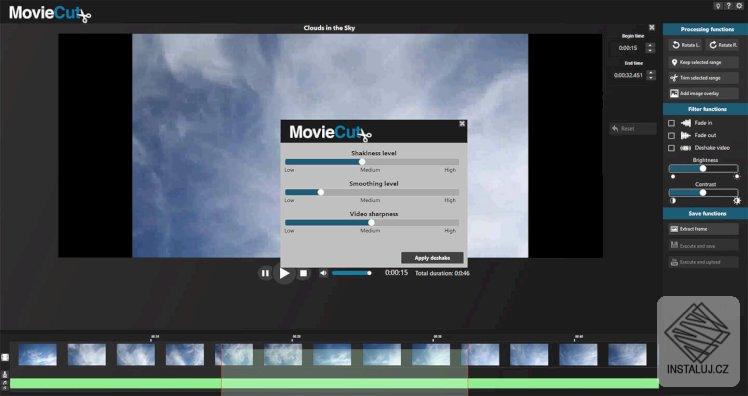Enable the Fade in checkbox
The width and height of the screenshot is (748, 396).
click(x=672, y=123)
